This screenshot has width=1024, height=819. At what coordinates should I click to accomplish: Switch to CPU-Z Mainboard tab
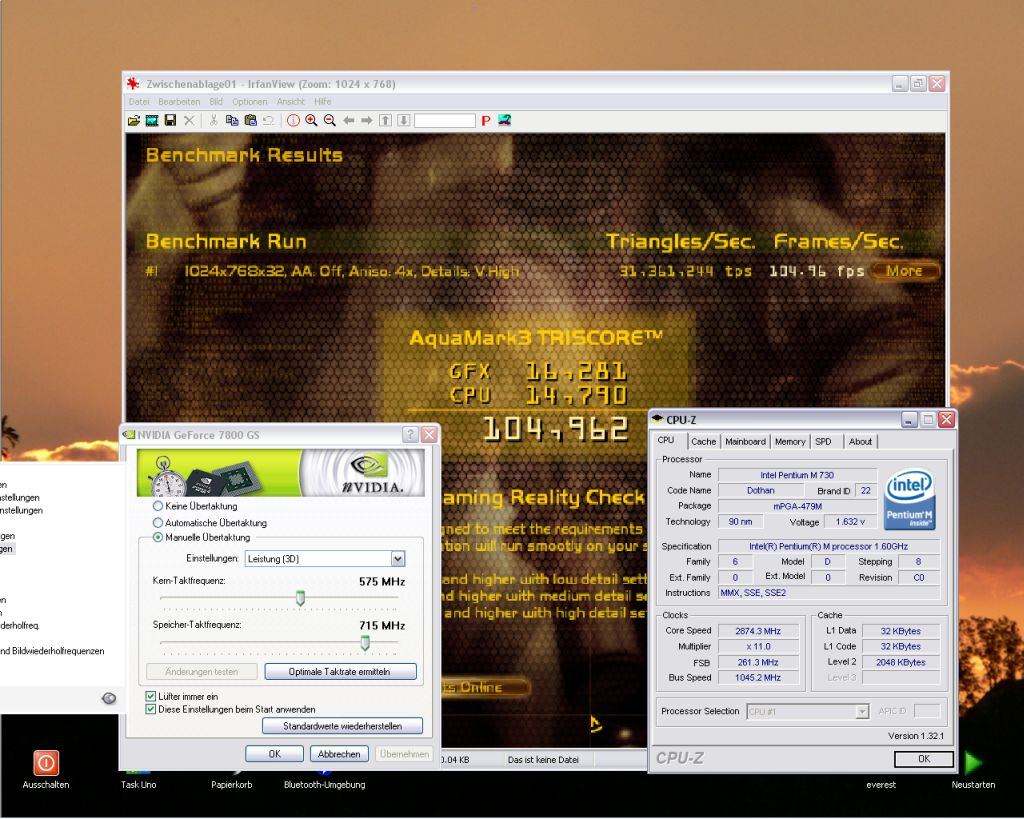(745, 442)
